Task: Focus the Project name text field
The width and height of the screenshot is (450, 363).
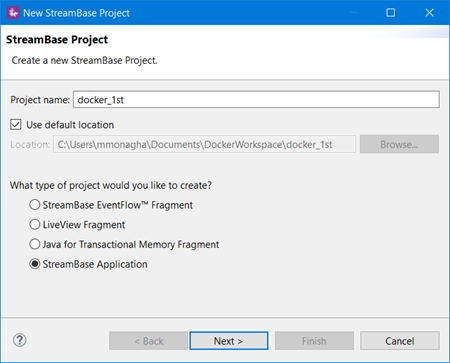Action: (x=256, y=100)
